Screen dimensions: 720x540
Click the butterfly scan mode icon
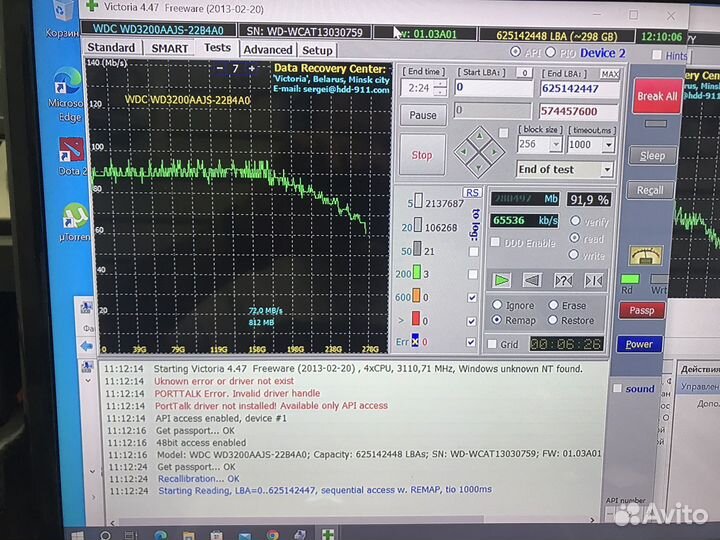(594, 280)
